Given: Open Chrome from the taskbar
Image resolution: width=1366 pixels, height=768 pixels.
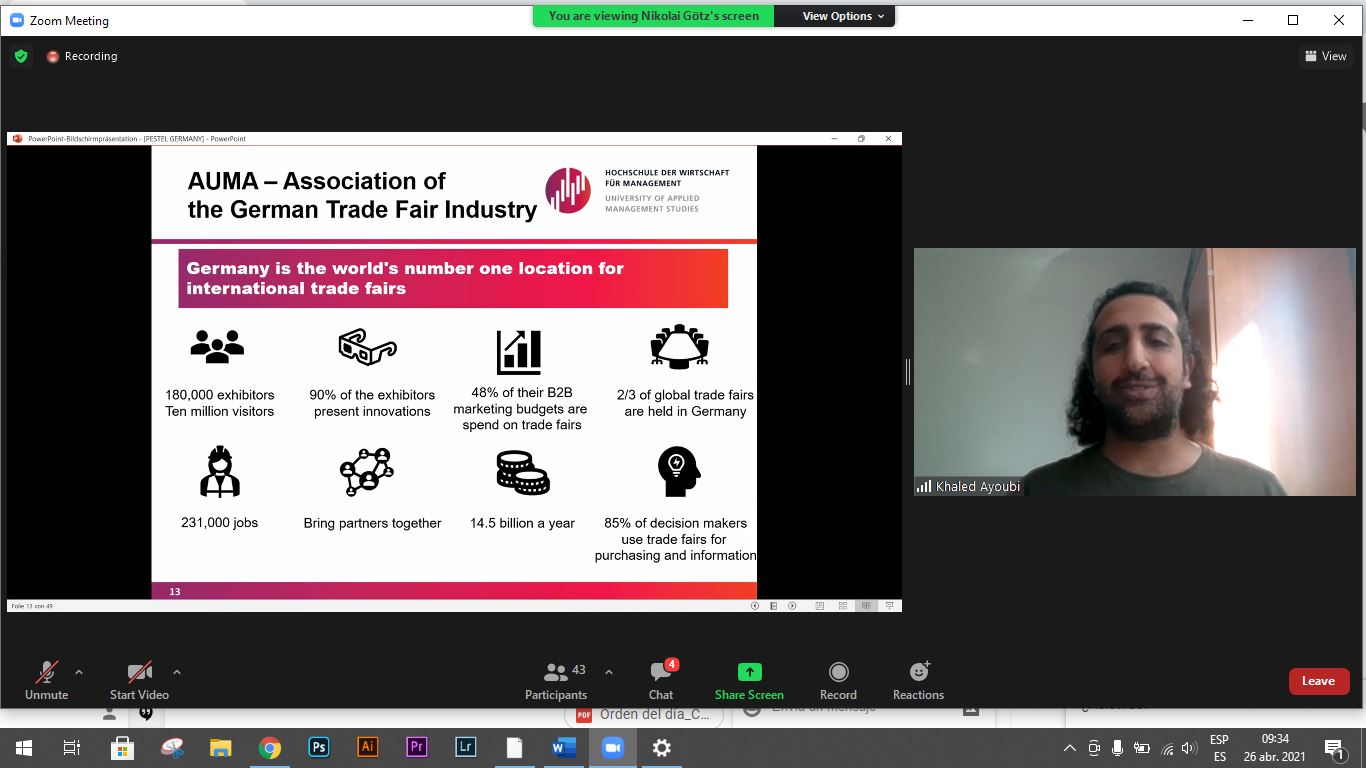Looking at the screenshot, I should (270, 747).
